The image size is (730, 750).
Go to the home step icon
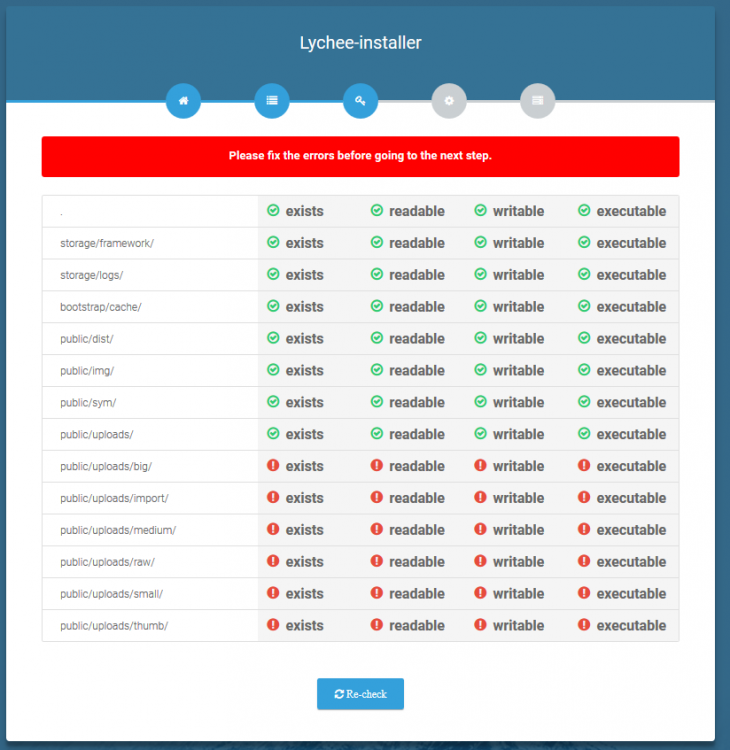coord(183,101)
